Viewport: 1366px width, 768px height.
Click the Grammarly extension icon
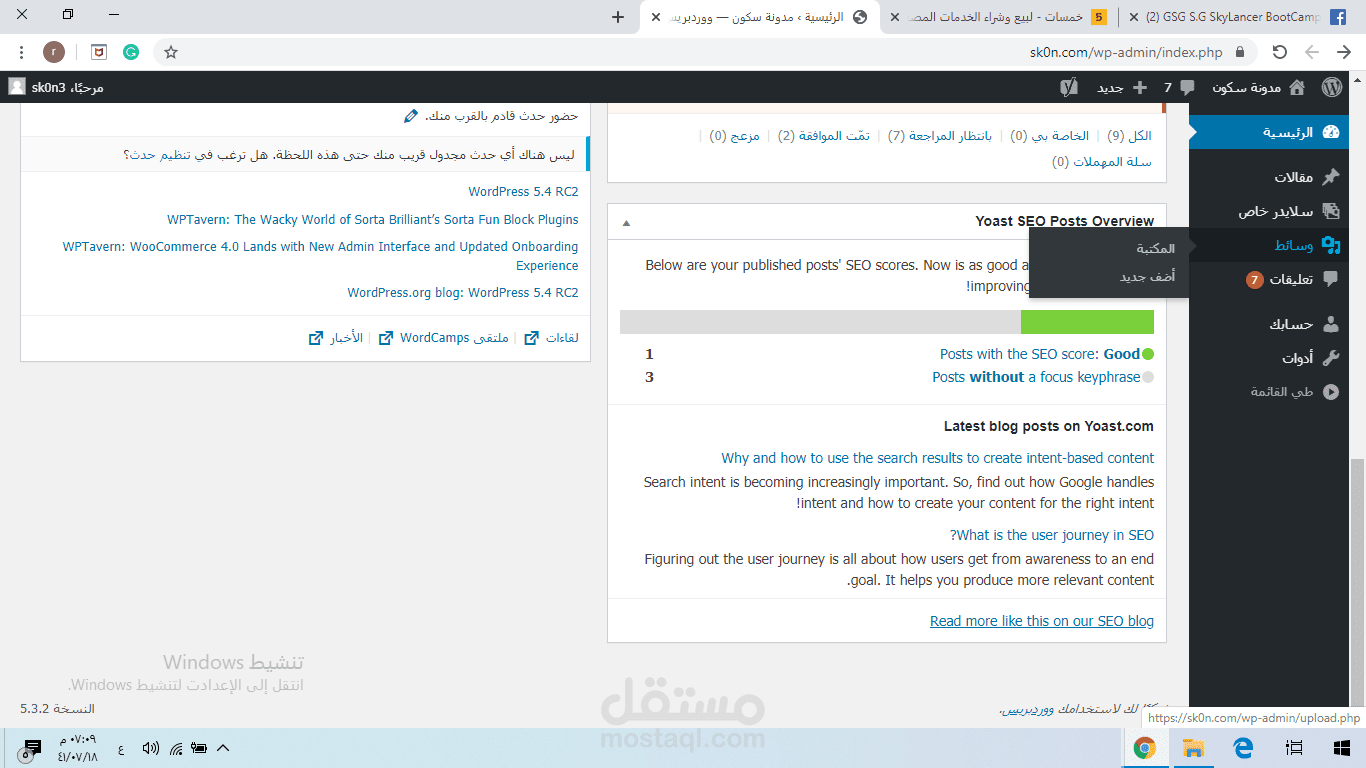pos(131,51)
